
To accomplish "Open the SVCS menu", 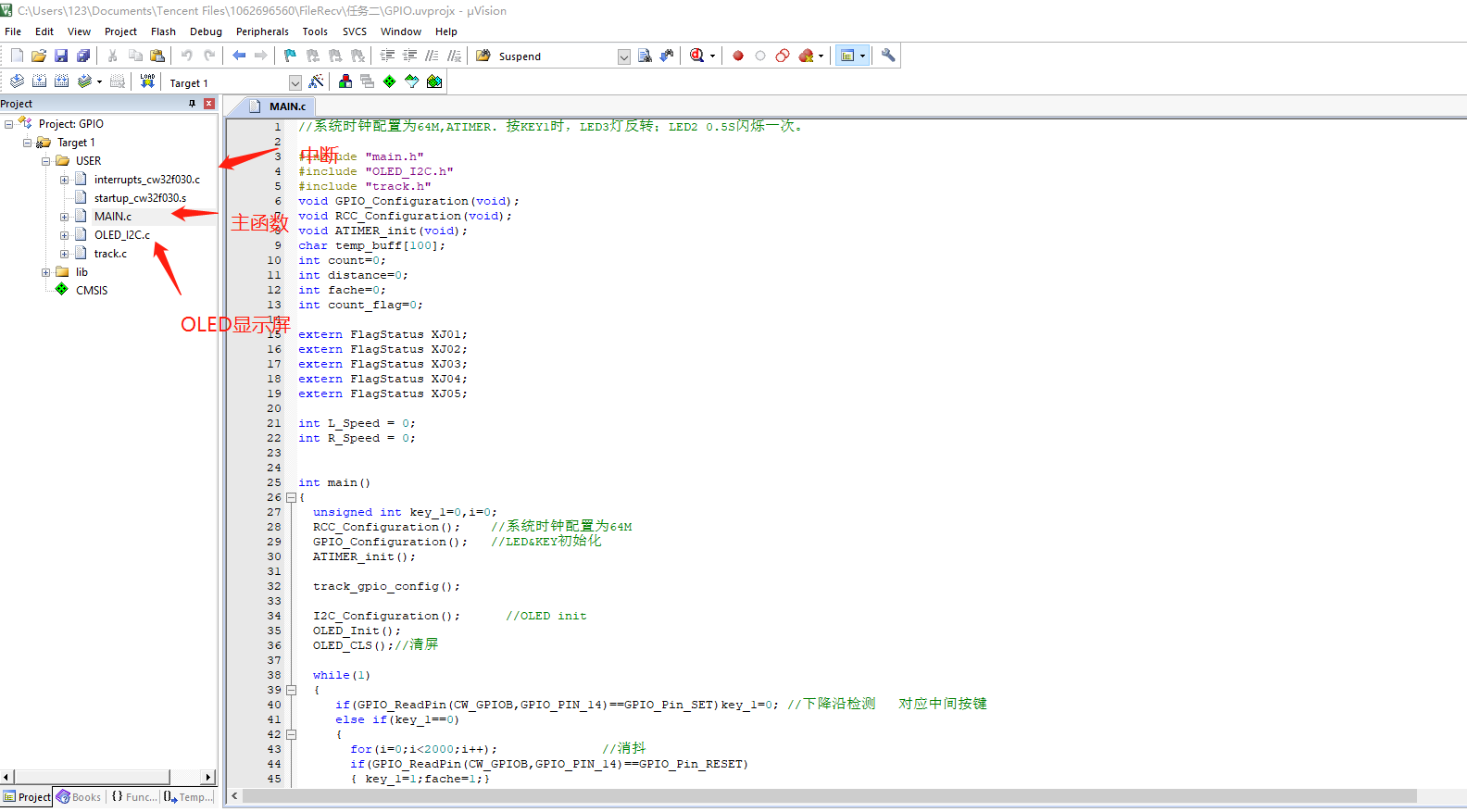I will pos(355,31).
